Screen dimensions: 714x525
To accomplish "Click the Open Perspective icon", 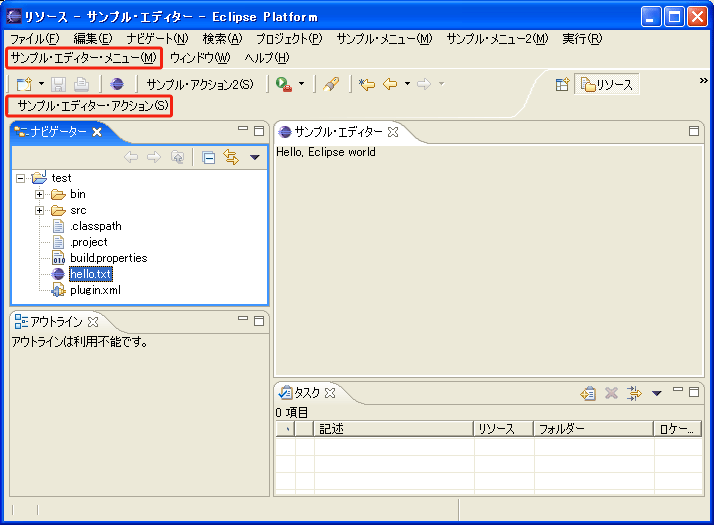I will click(x=562, y=85).
